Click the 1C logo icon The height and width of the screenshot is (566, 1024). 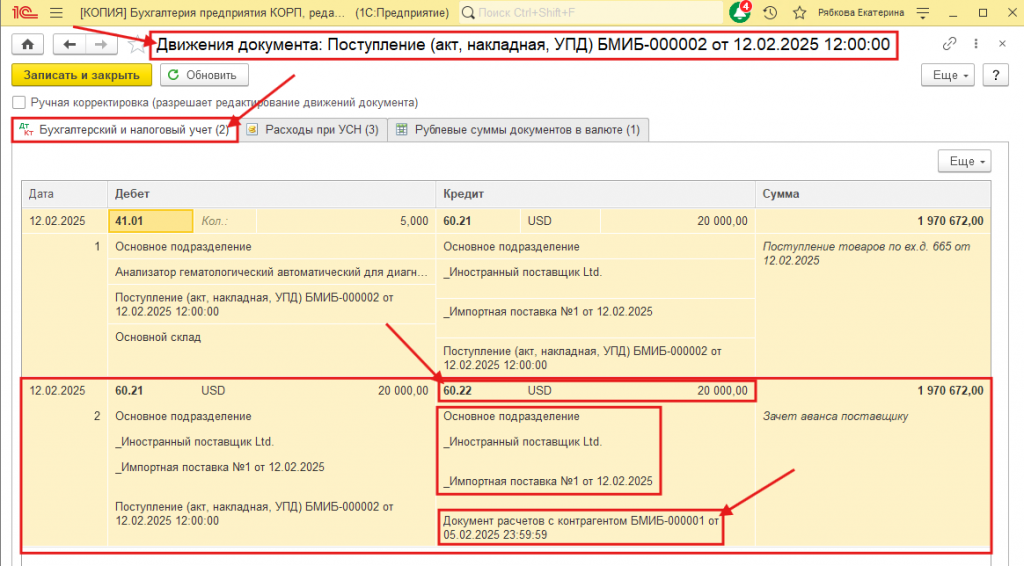pos(25,12)
